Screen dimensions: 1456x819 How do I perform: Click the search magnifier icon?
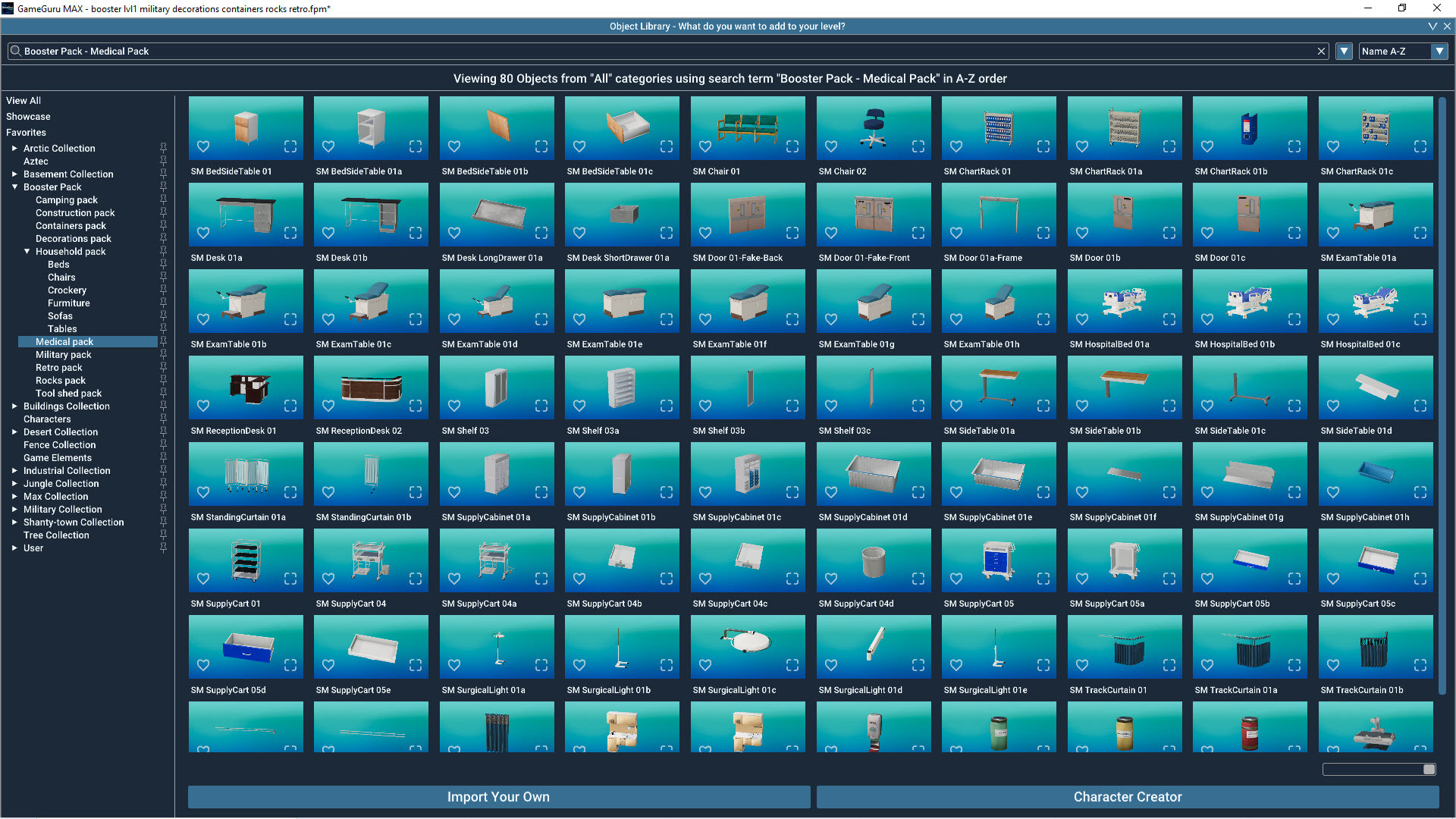tap(15, 51)
